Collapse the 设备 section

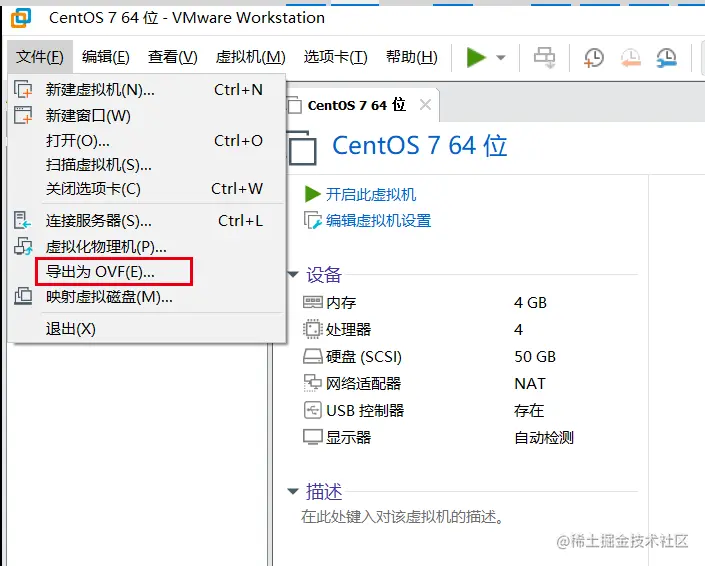click(293, 274)
